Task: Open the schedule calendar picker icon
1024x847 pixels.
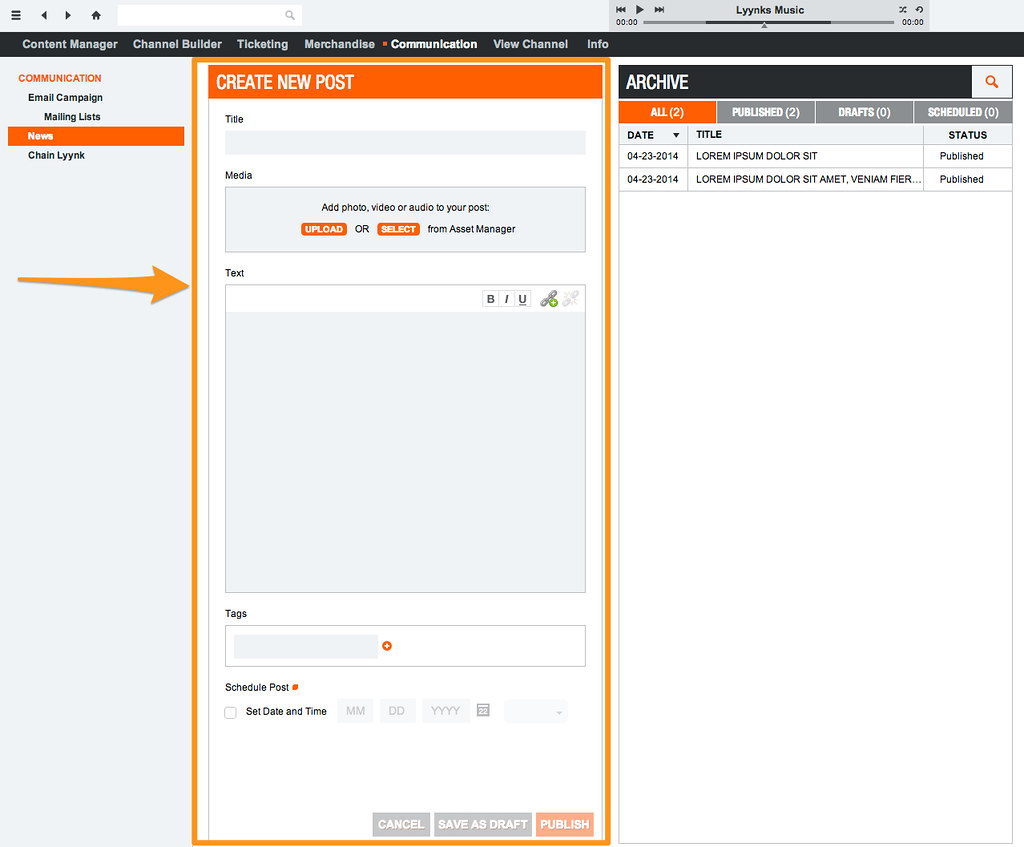Action: pos(483,710)
